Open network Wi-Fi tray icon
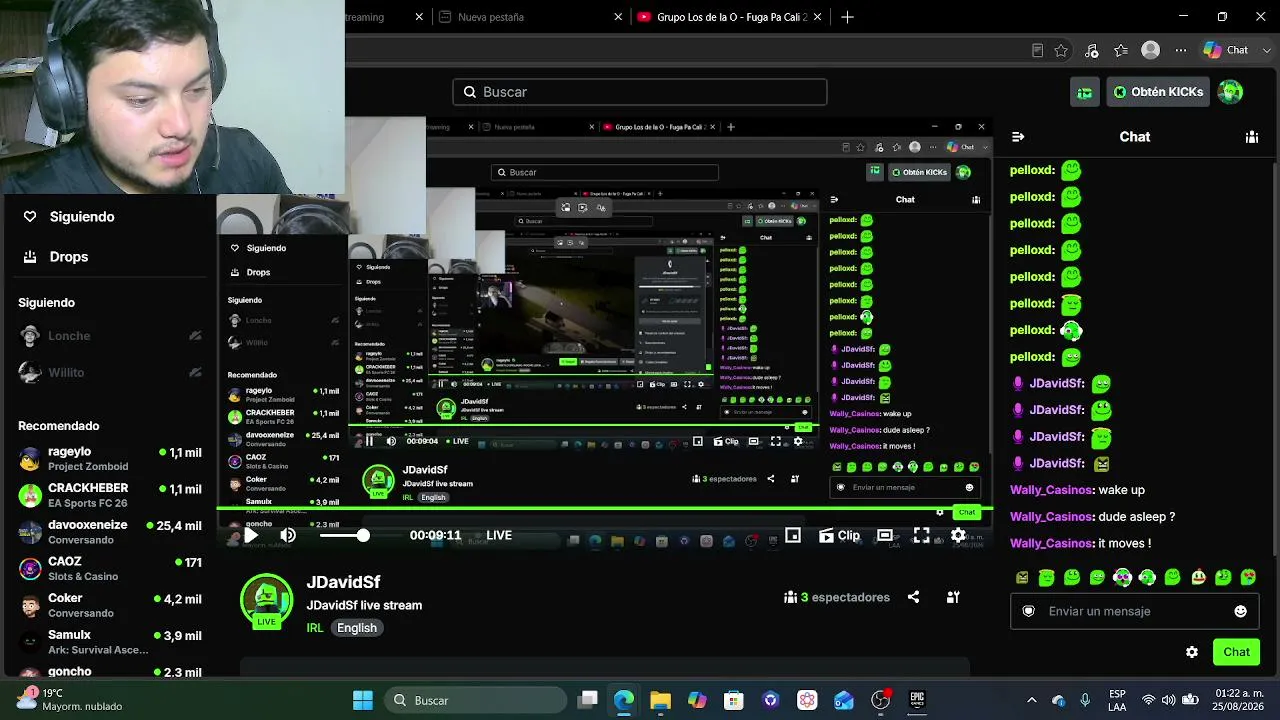 click(x=1148, y=700)
